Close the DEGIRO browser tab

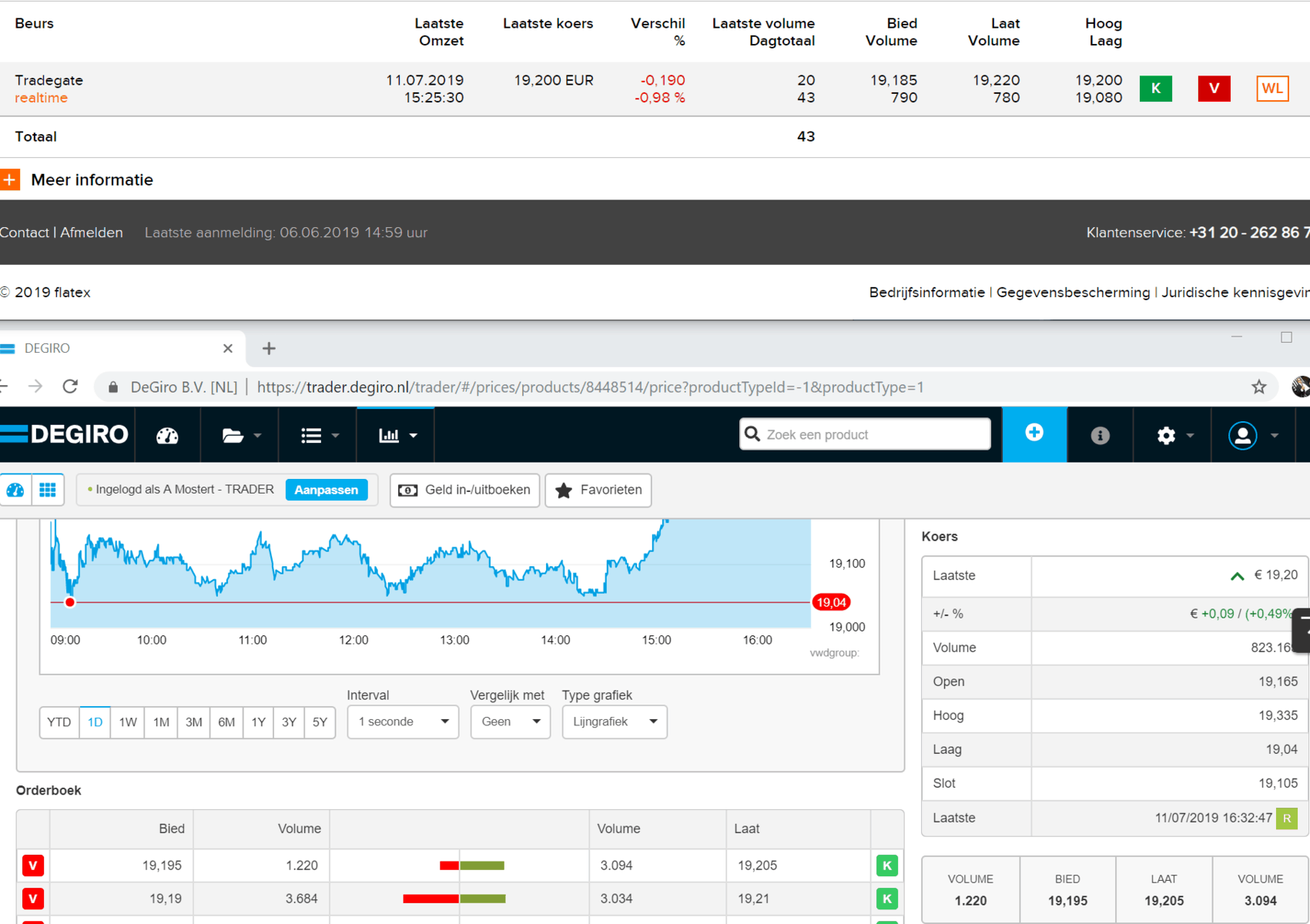pos(228,348)
